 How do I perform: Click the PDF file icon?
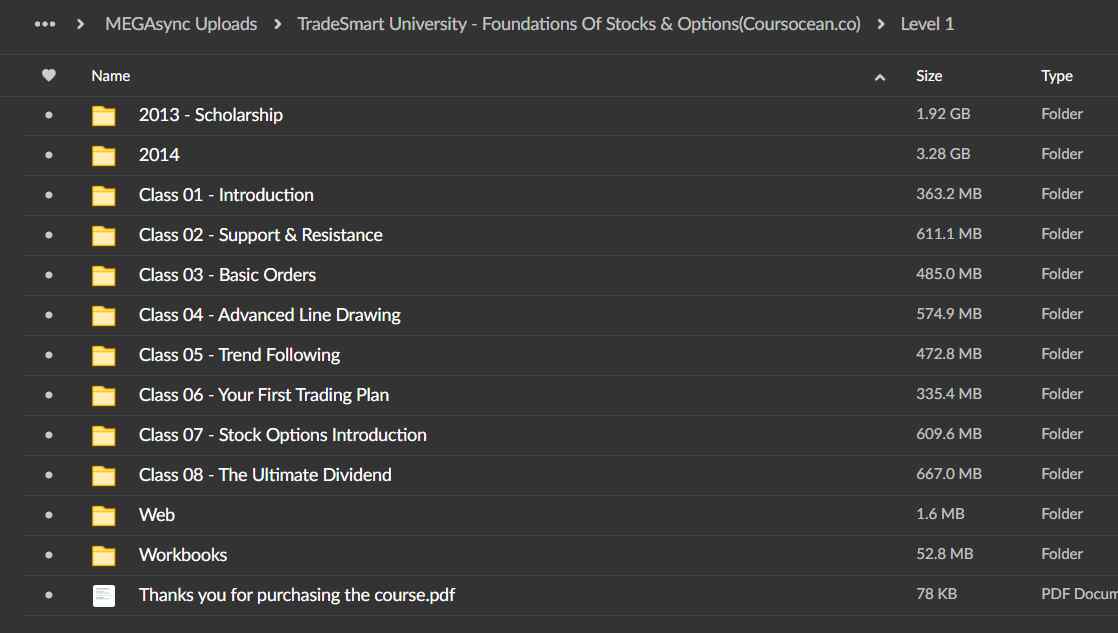click(x=104, y=595)
